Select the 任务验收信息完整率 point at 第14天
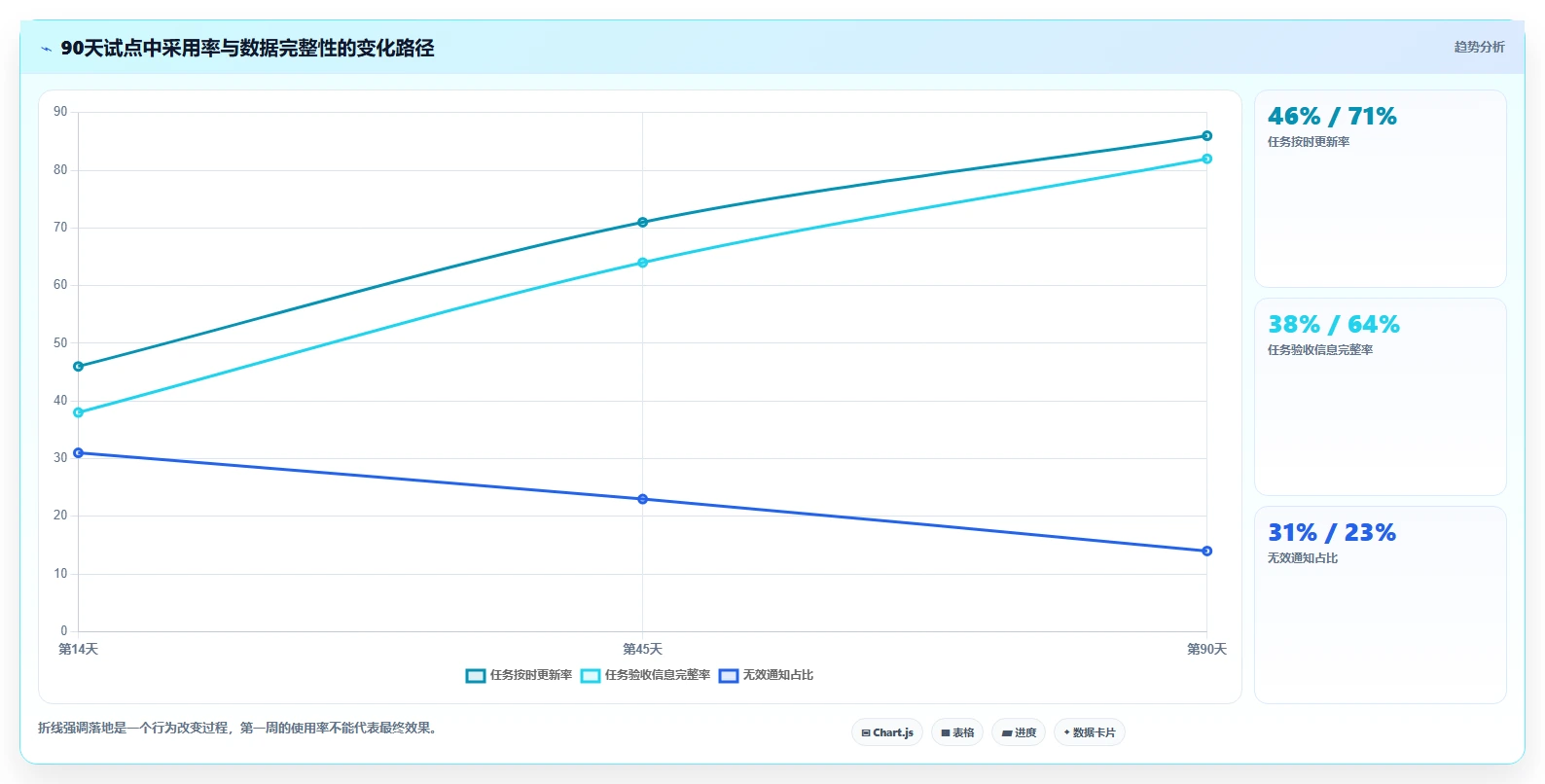This screenshot has height=784, width=1545. coord(79,412)
